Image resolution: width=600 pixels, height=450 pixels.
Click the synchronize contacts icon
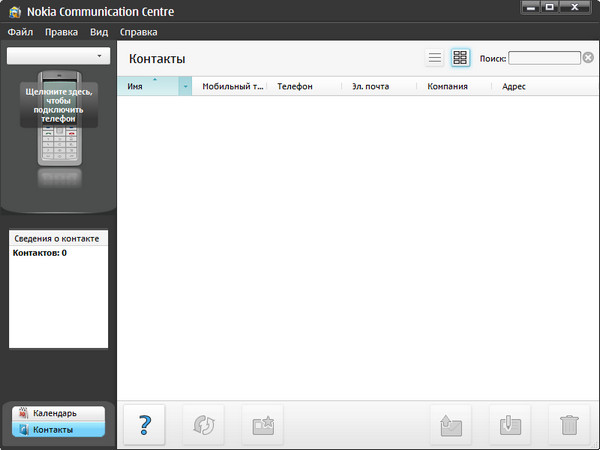[x=203, y=424]
